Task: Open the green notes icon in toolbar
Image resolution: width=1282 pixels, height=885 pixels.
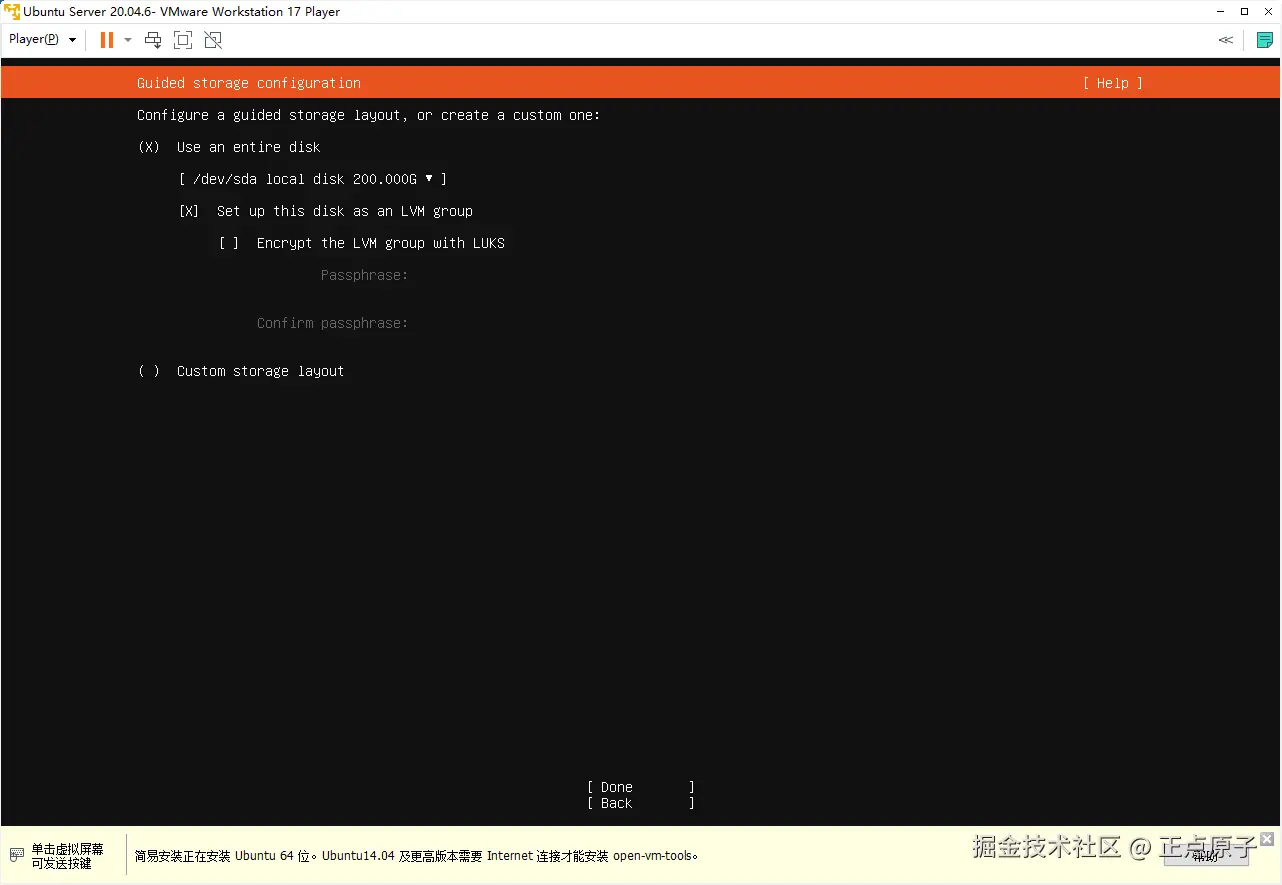Action: click(1265, 40)
